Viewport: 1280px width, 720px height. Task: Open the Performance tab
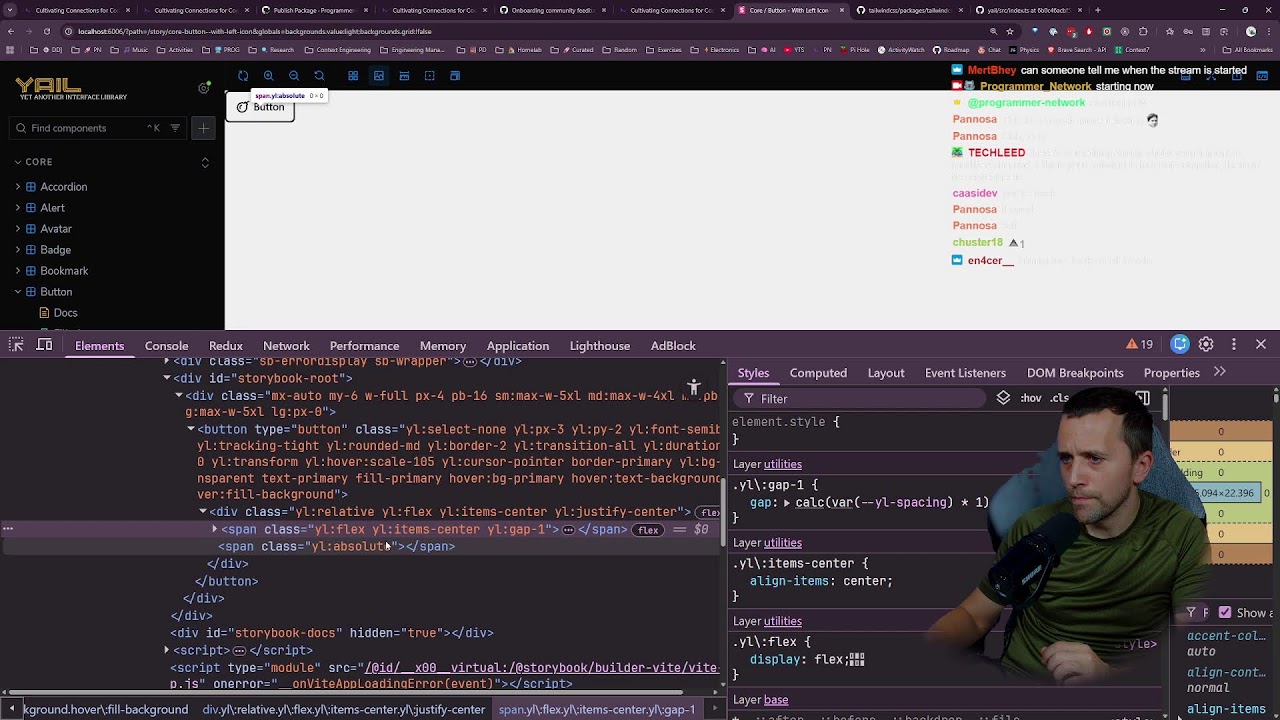point(364,346)
